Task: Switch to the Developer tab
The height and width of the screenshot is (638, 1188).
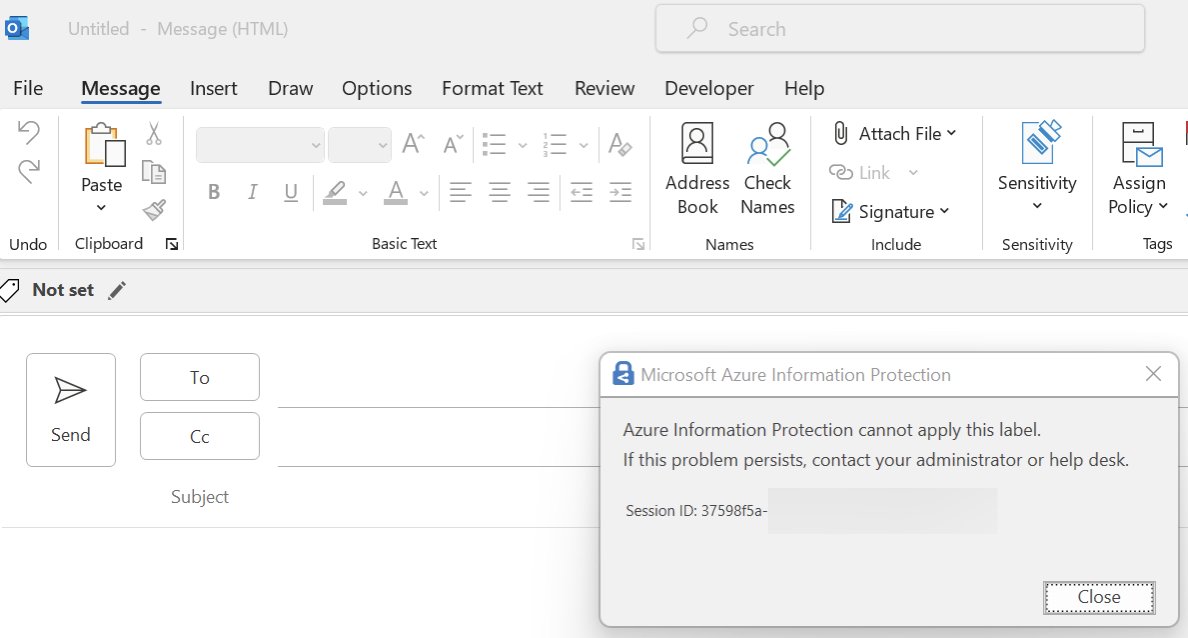Action: point(709,88)
